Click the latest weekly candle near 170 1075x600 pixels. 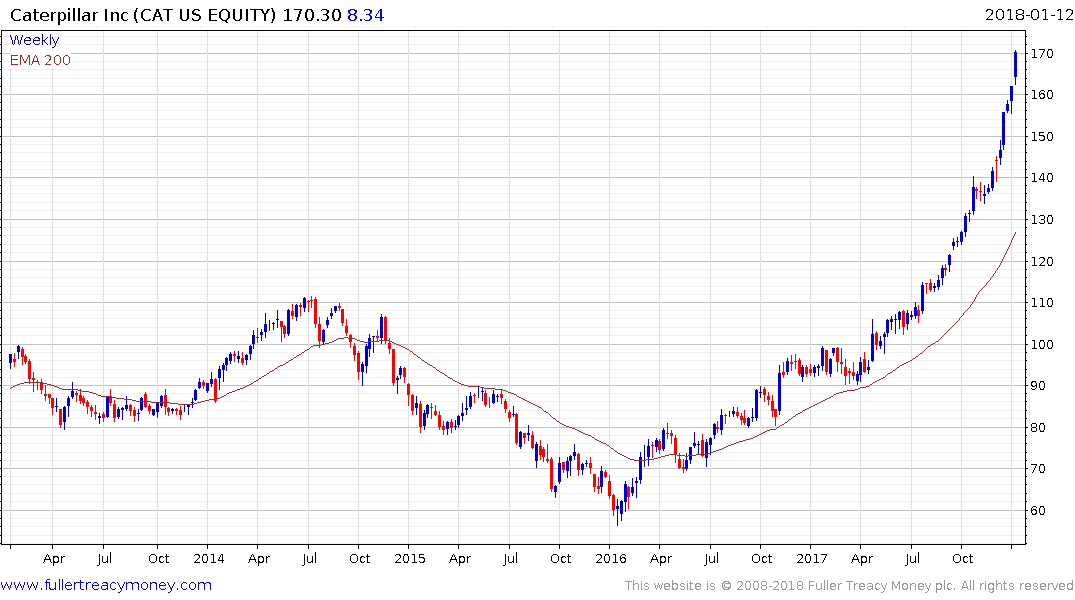(1015, 67)
